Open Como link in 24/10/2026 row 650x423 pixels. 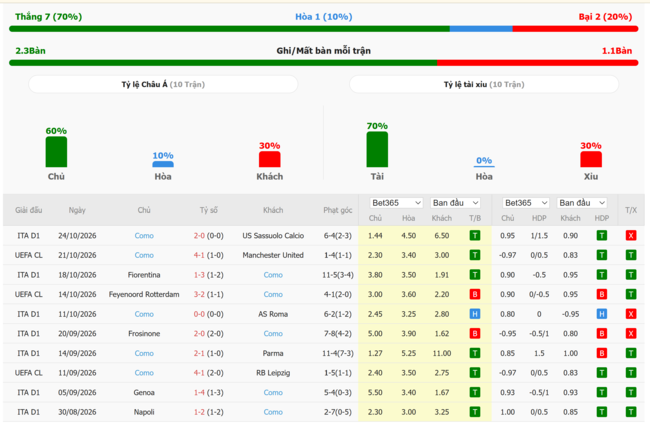[x=144, y=236]
